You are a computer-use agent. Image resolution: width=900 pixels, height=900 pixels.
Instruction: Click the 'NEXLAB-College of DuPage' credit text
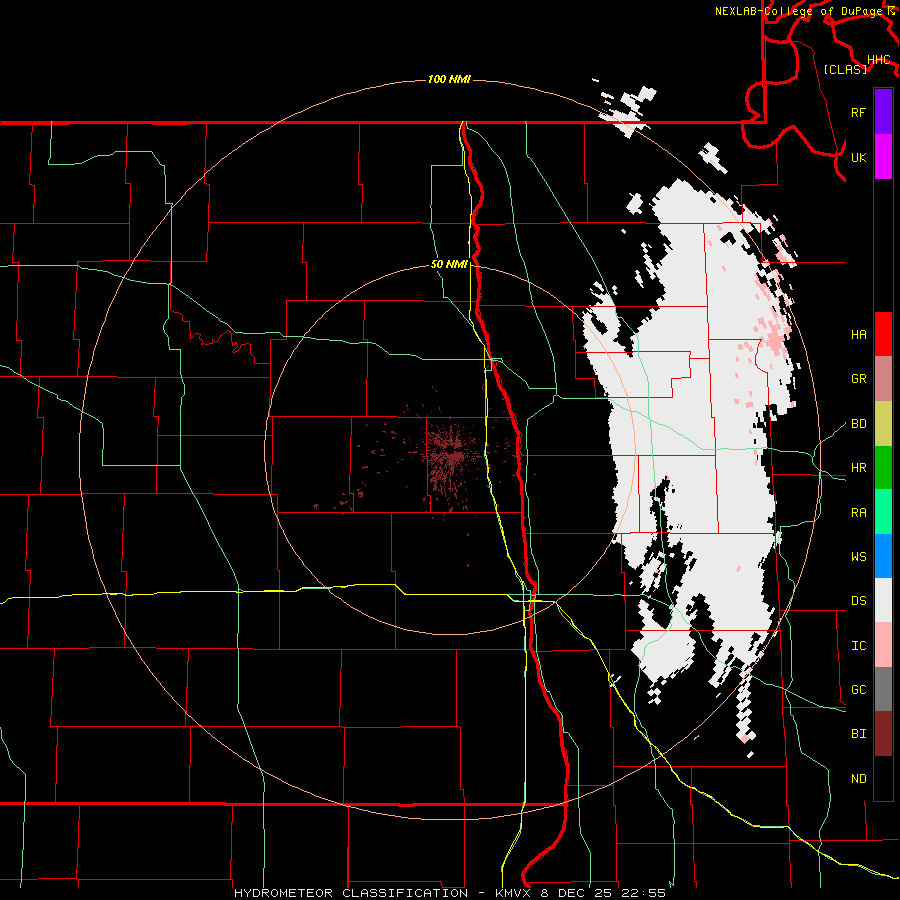(800, 11)
